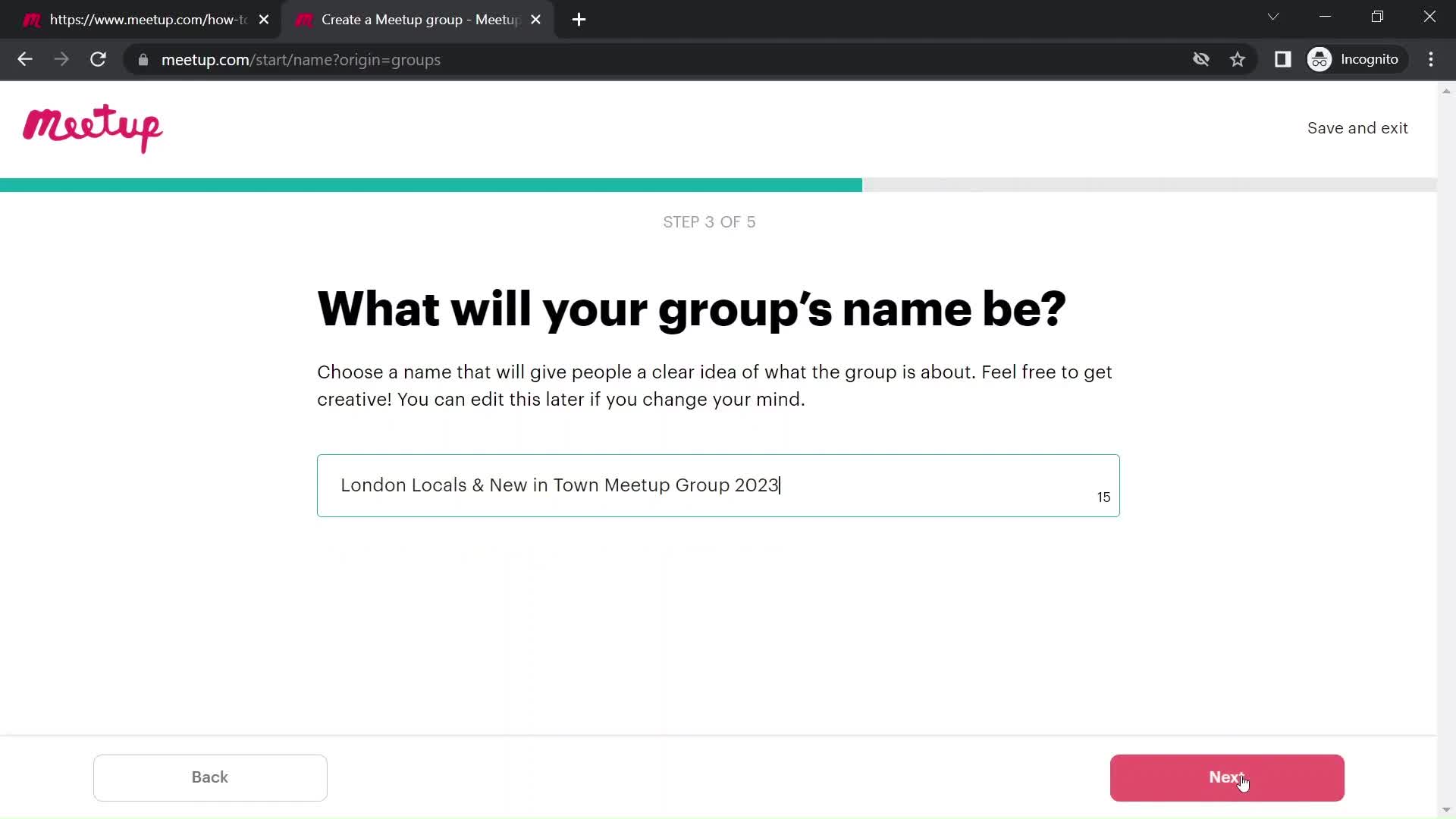Click the Incognito profile icon

1320,59
